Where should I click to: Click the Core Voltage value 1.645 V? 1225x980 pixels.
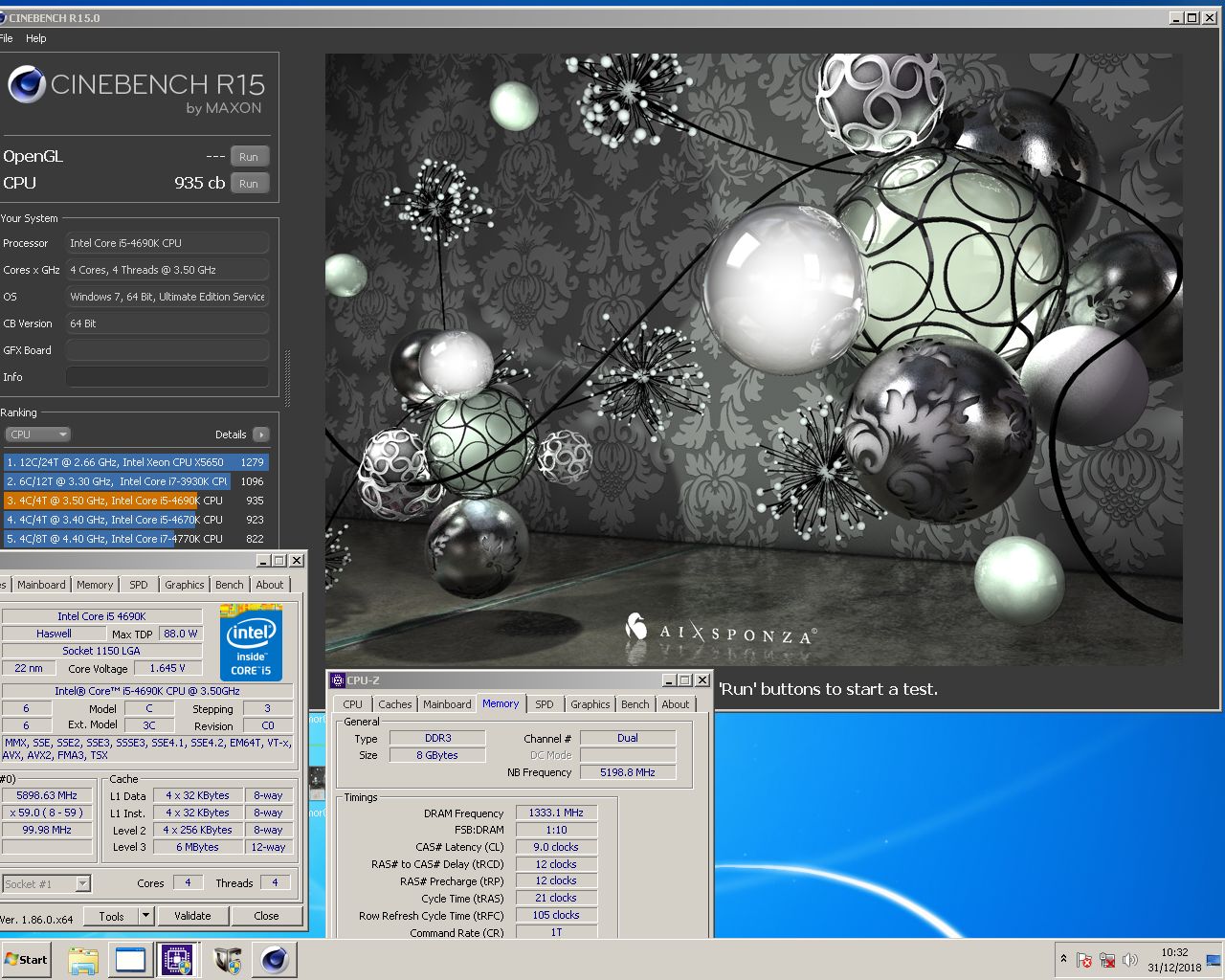click(167, 668)
